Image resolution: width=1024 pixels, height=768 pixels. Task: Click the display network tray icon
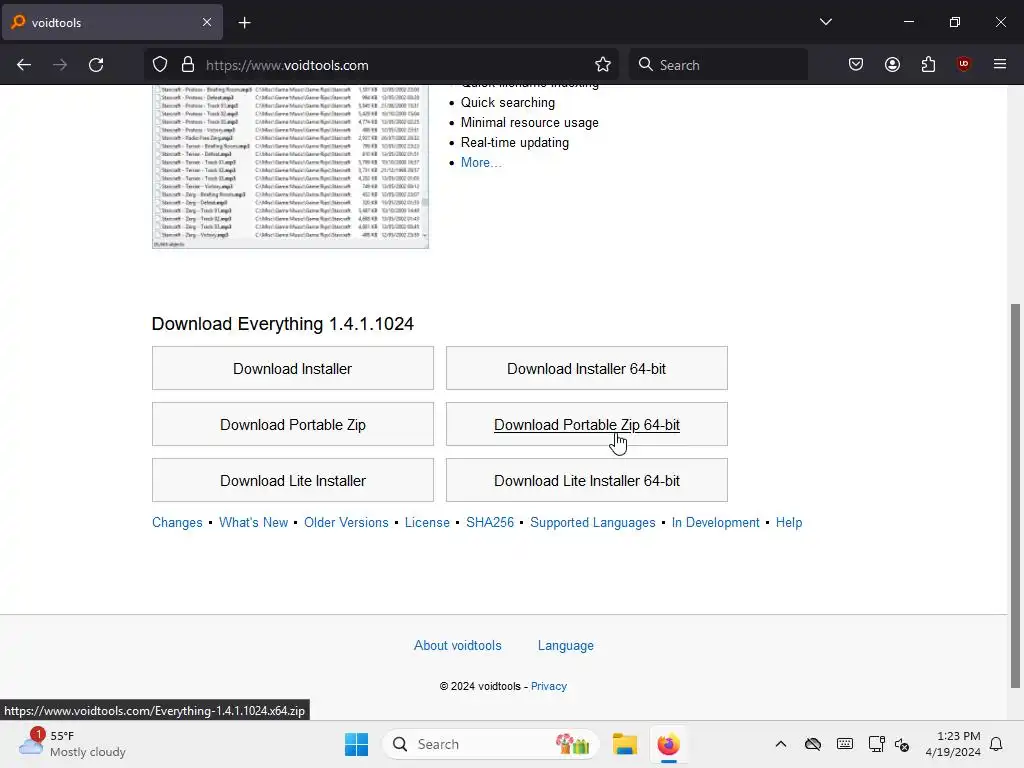pos(876,744)
